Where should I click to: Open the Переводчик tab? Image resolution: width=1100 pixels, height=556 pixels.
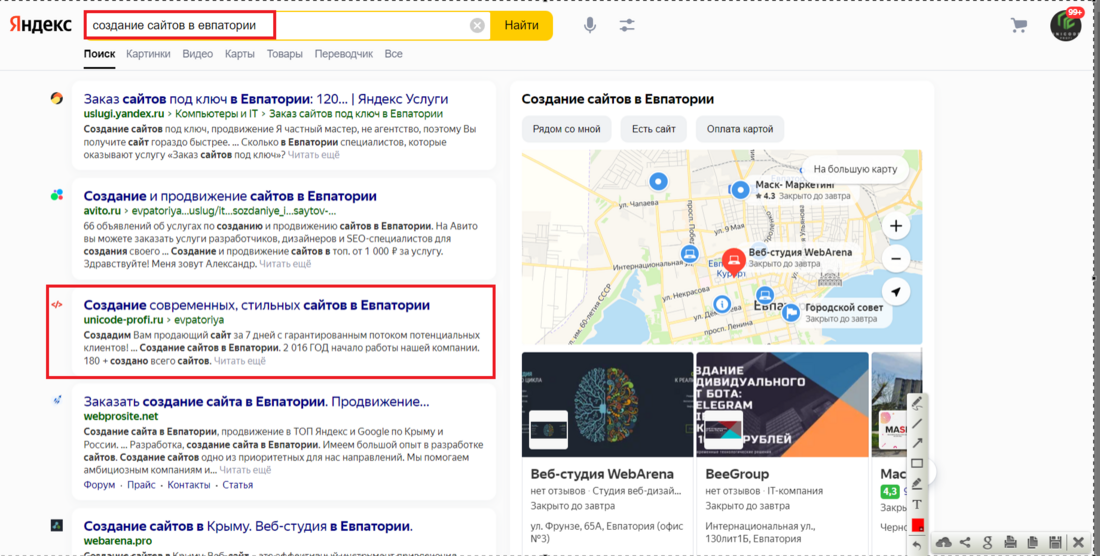[344, 54]
